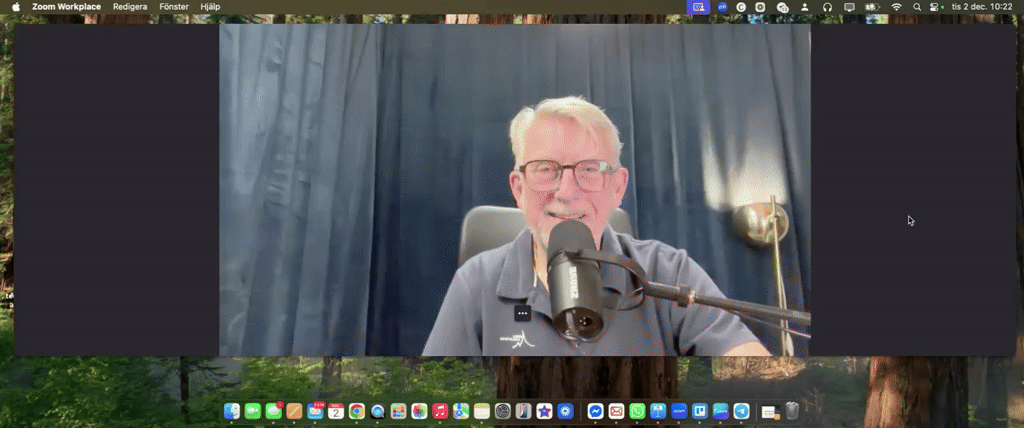
Task: Open Maps from the Dock
Action: click(461, 411)
